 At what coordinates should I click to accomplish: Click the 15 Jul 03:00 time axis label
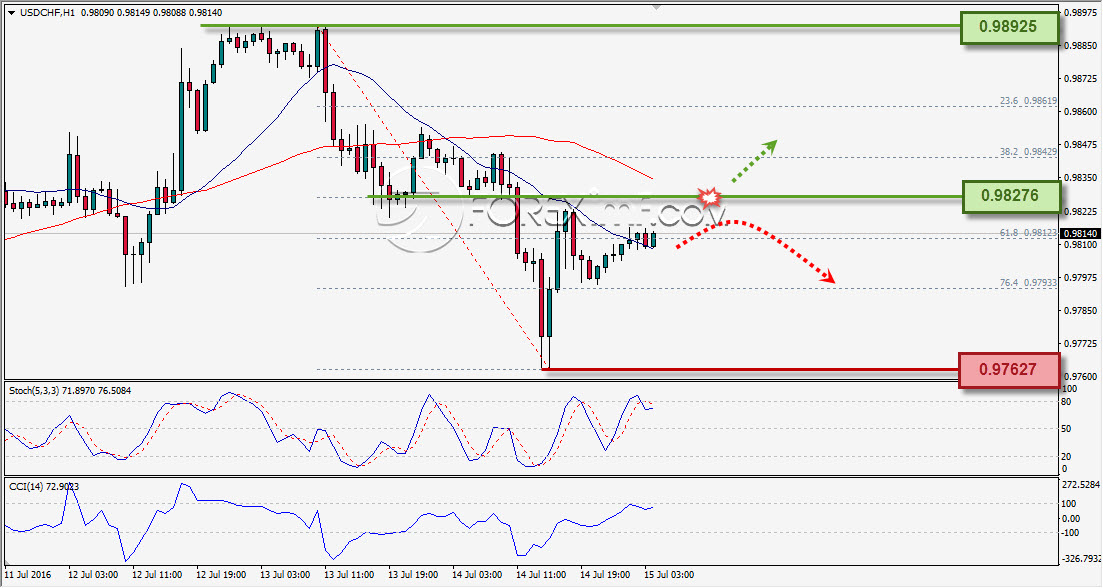(668, 575)
